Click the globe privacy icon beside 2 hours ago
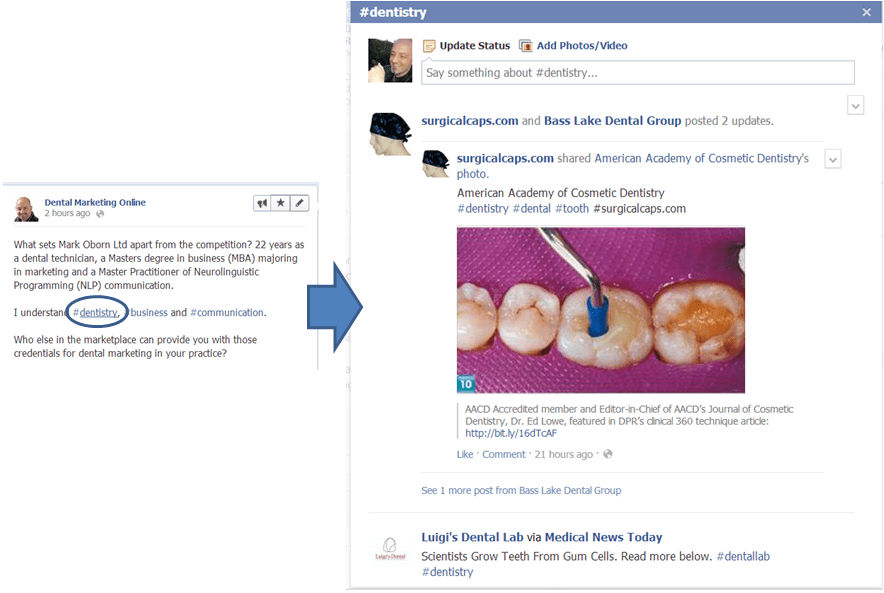This screenshot has height=593, width=884. click(100, 214)
